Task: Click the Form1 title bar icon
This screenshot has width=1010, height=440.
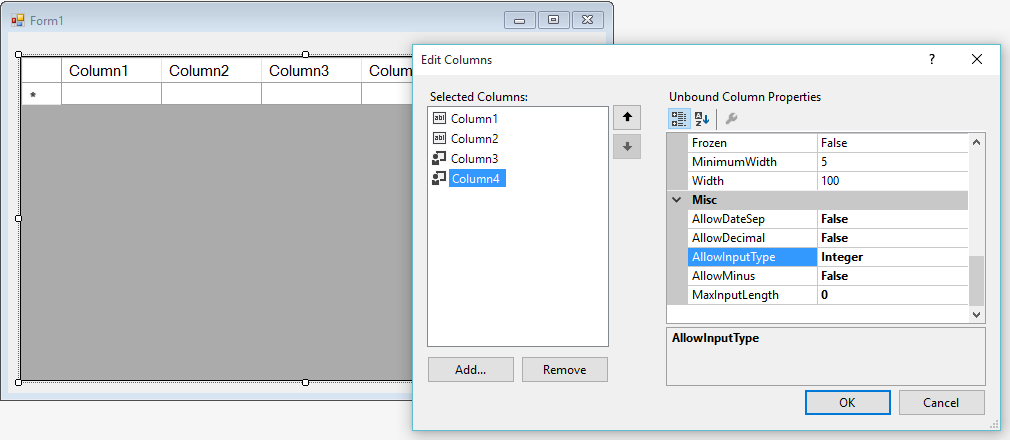Action: click(x=17, y=20)
